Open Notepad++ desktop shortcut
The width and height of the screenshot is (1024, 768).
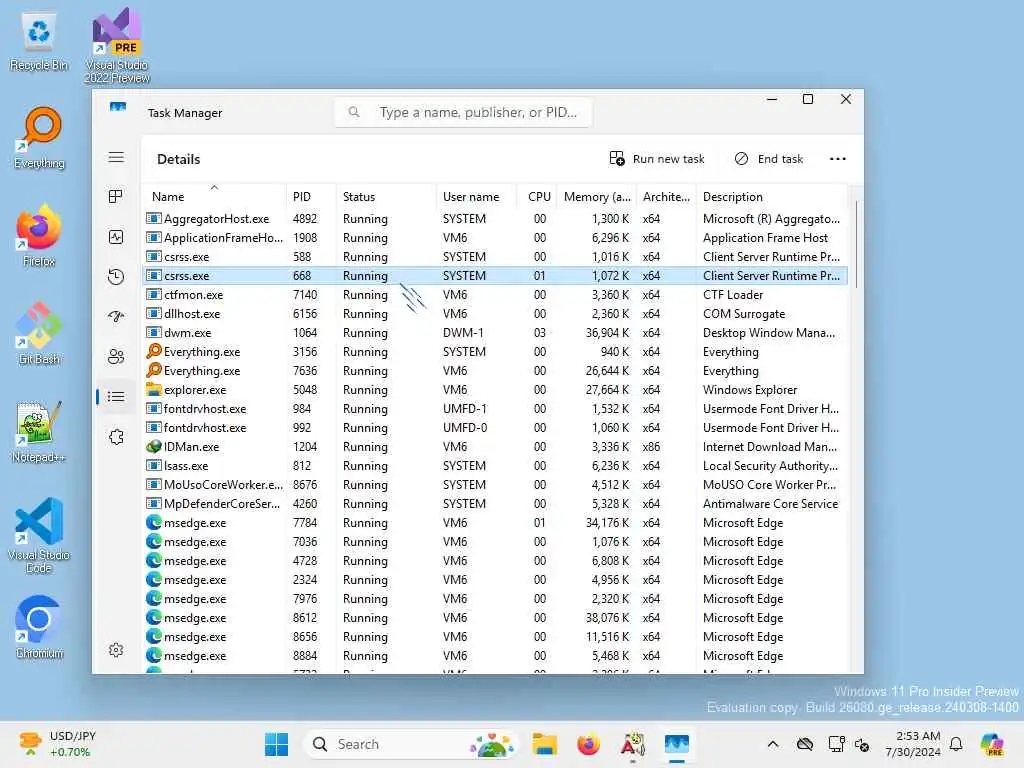point(39,432)
